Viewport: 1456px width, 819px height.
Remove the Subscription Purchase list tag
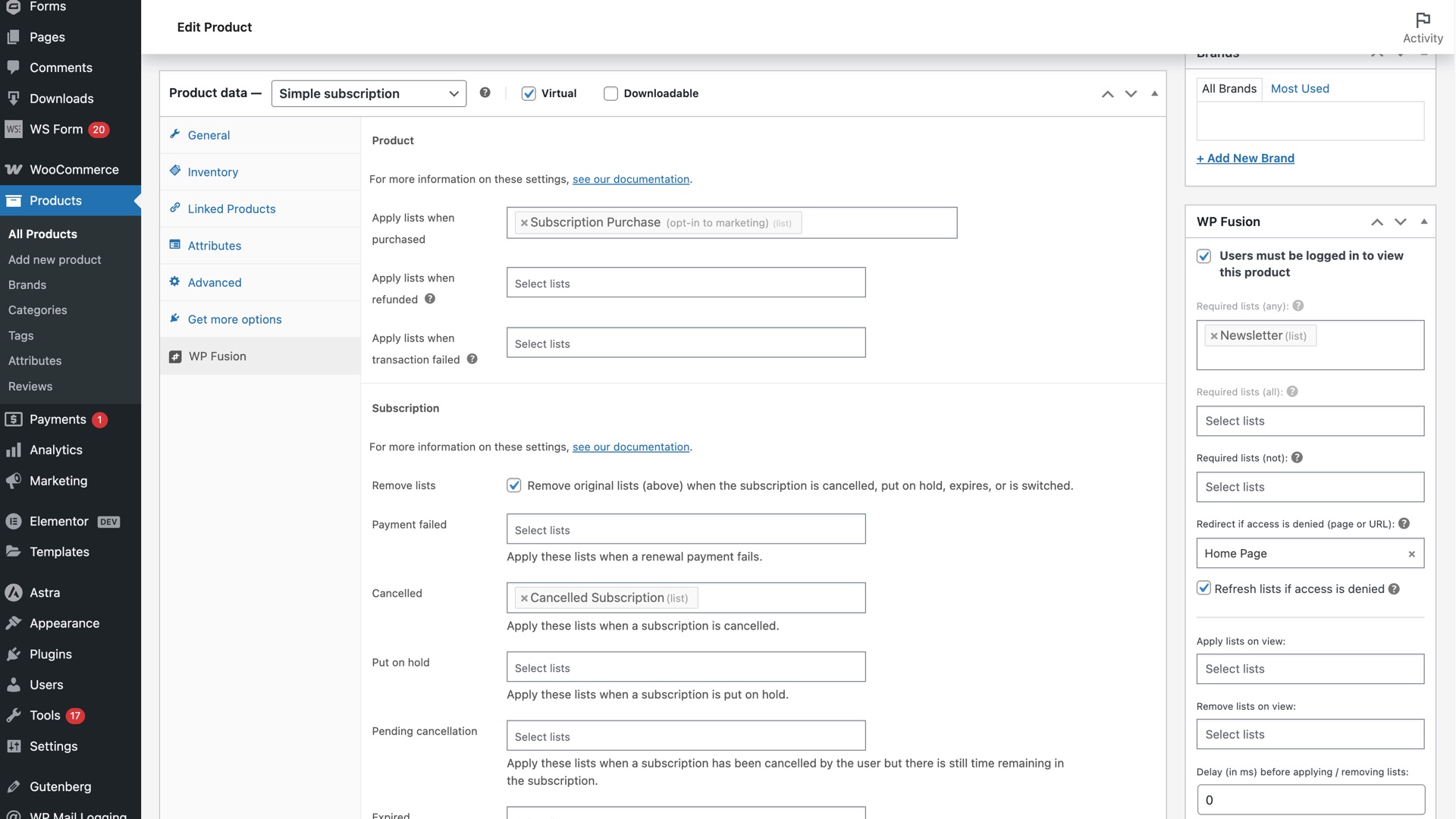[524, 223]
